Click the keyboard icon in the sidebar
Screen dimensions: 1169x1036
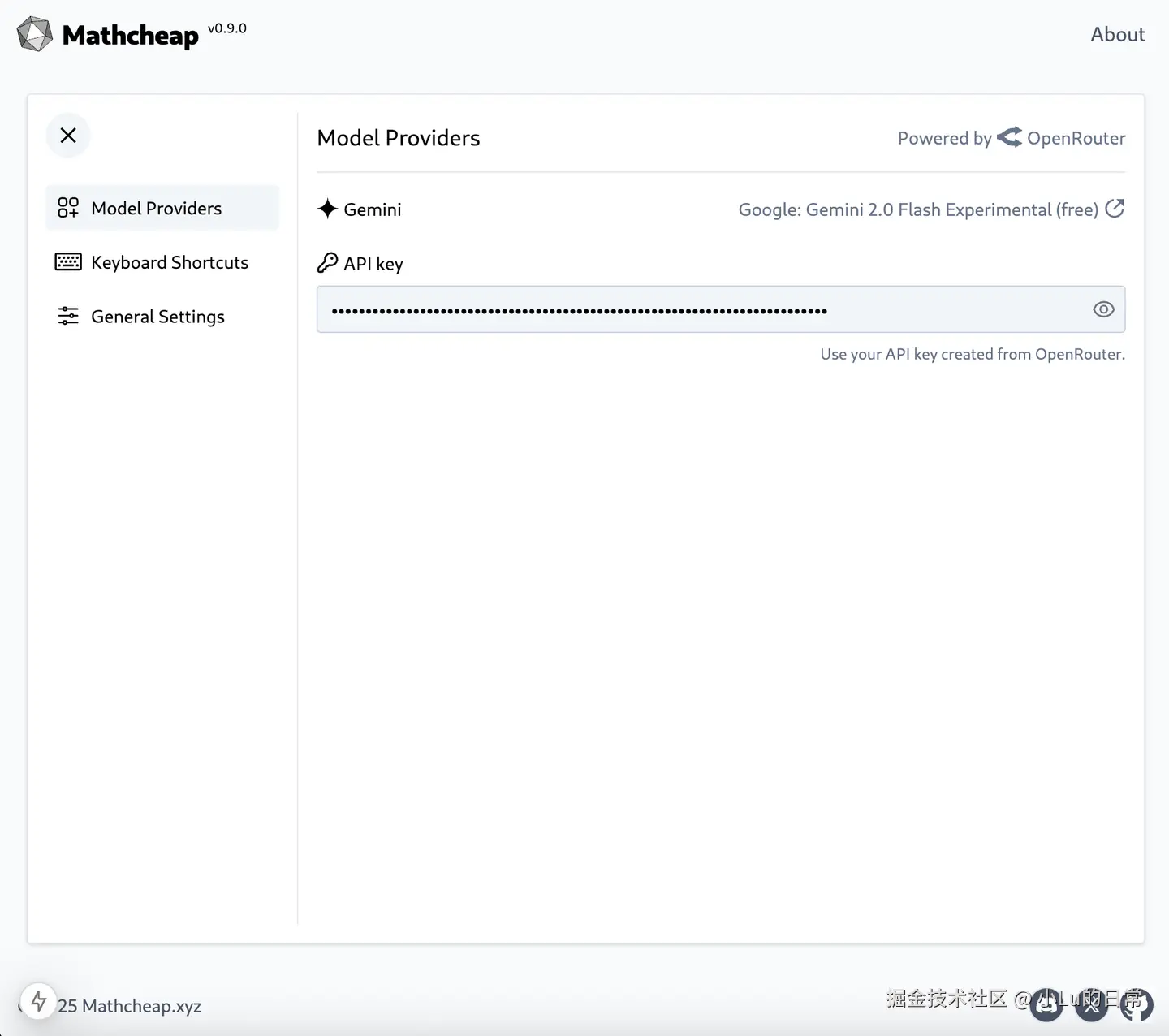tap(68, 262)
